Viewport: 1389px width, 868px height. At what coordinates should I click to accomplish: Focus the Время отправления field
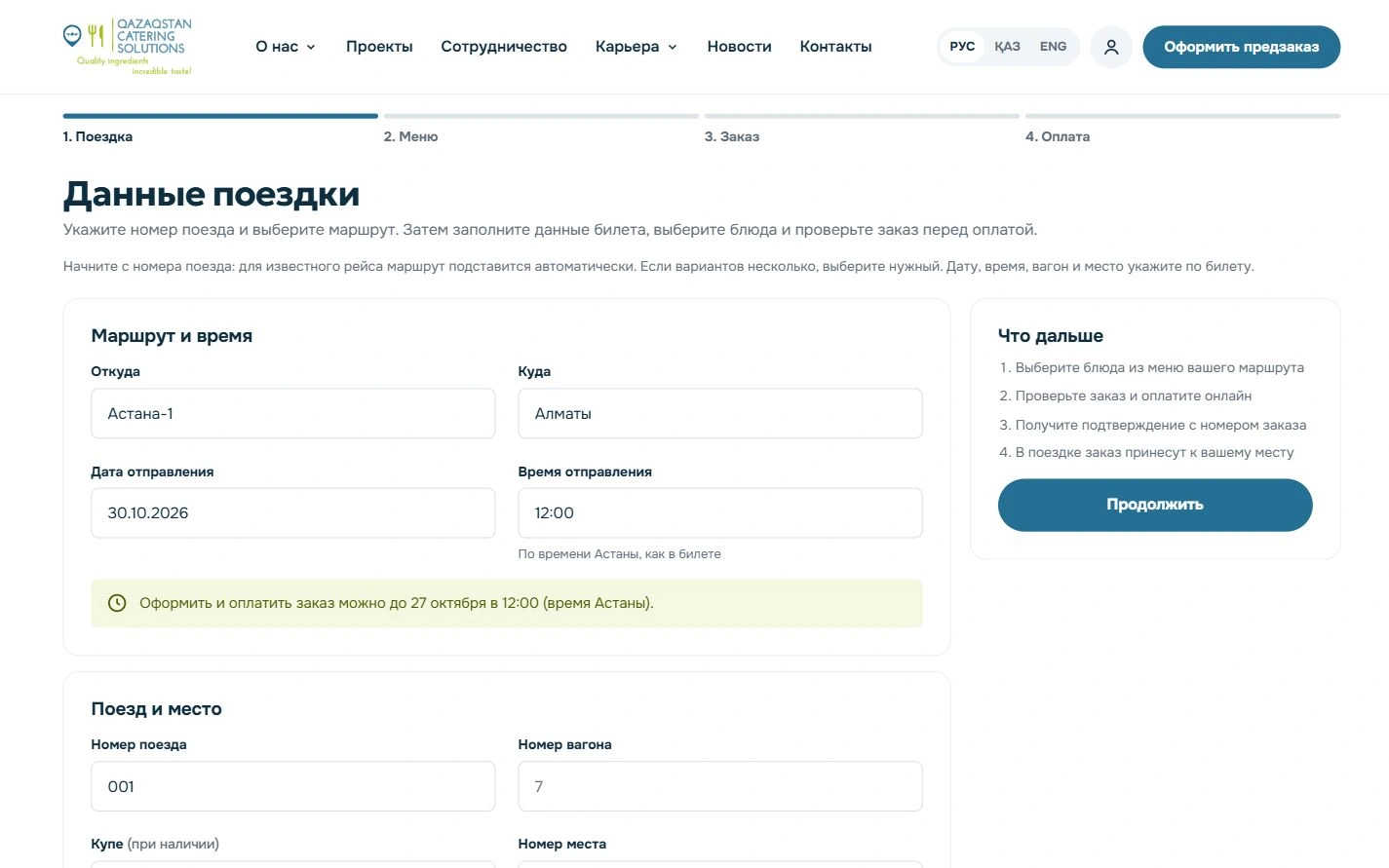(720, 512)
